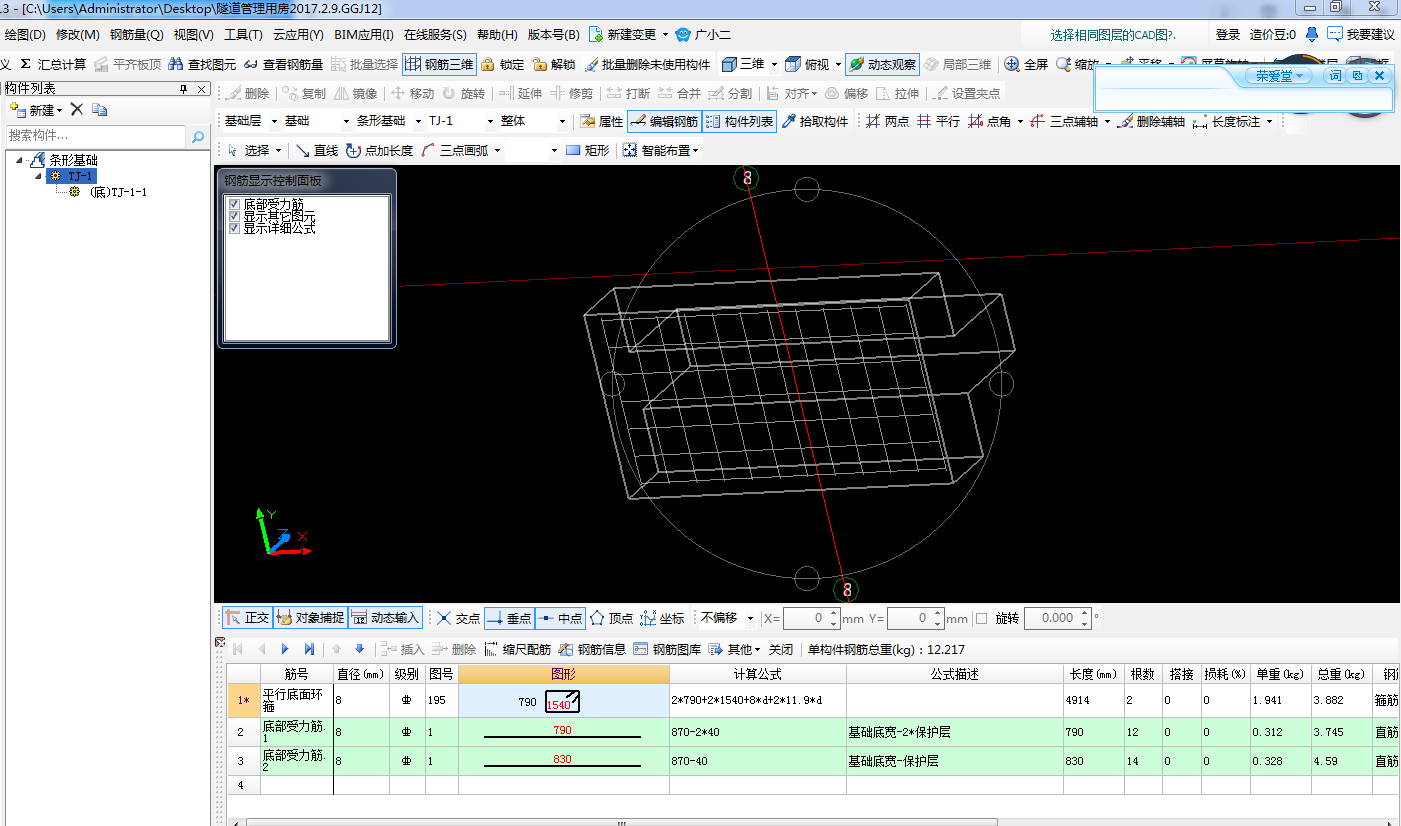The height and width of the screenshot is (826, 1401).
Task: Select the 矩形 rectangle tool
Action: (587, 150)
